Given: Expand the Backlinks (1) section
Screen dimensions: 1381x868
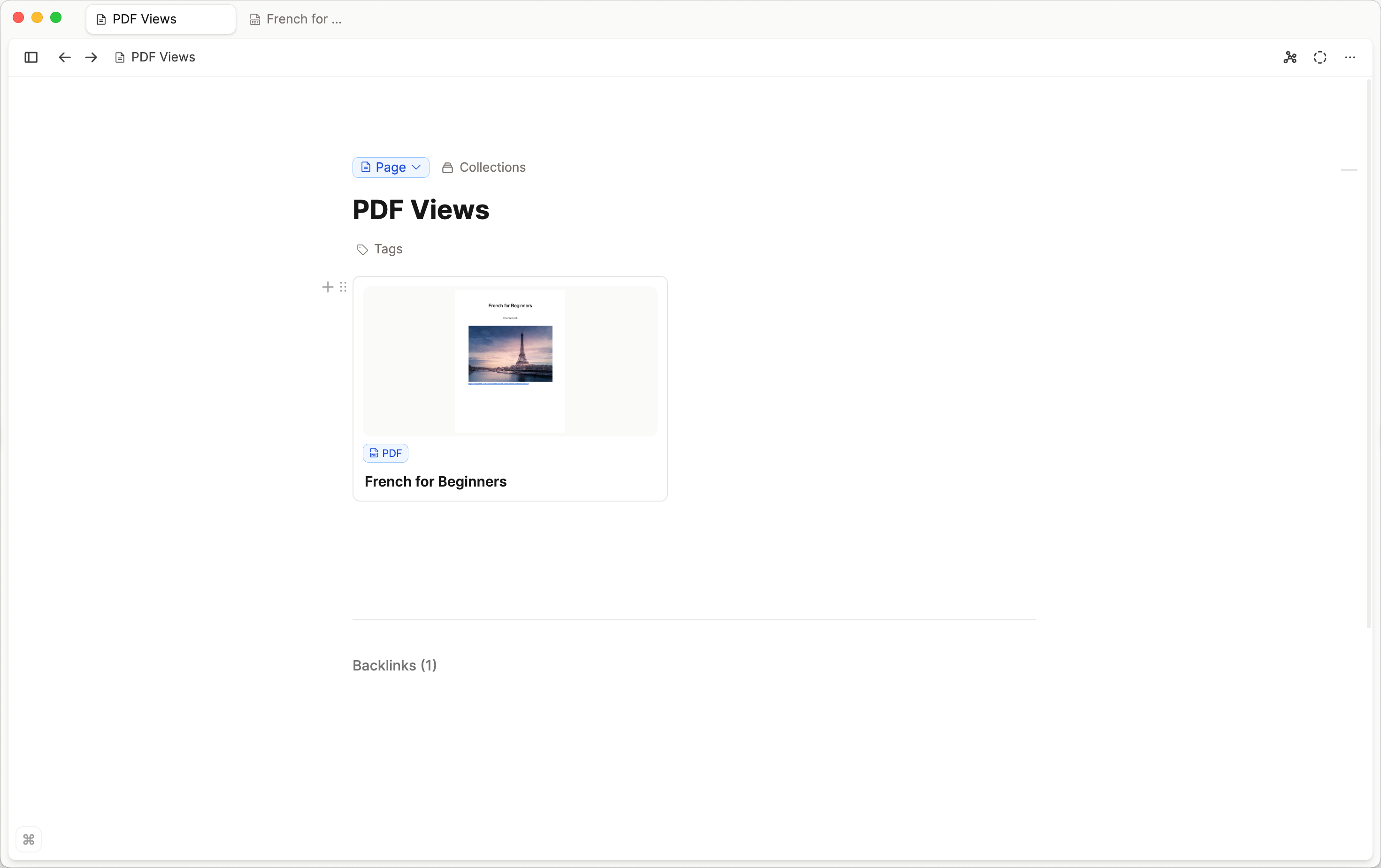Looking at the screenshot, I should [x=395, y=665].
